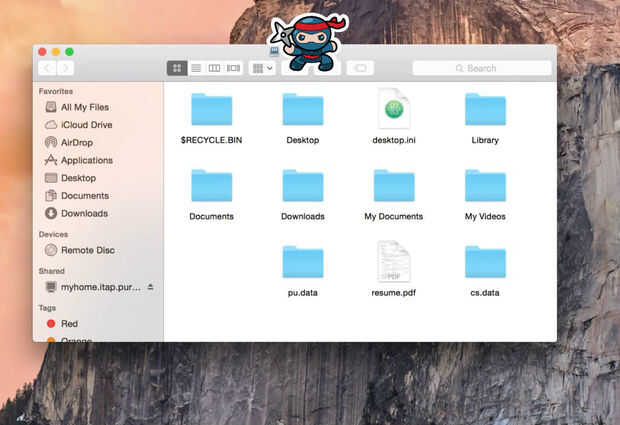The image size is (620, 425).
Task: Switch to Cover Flow view
Action: 233,68
